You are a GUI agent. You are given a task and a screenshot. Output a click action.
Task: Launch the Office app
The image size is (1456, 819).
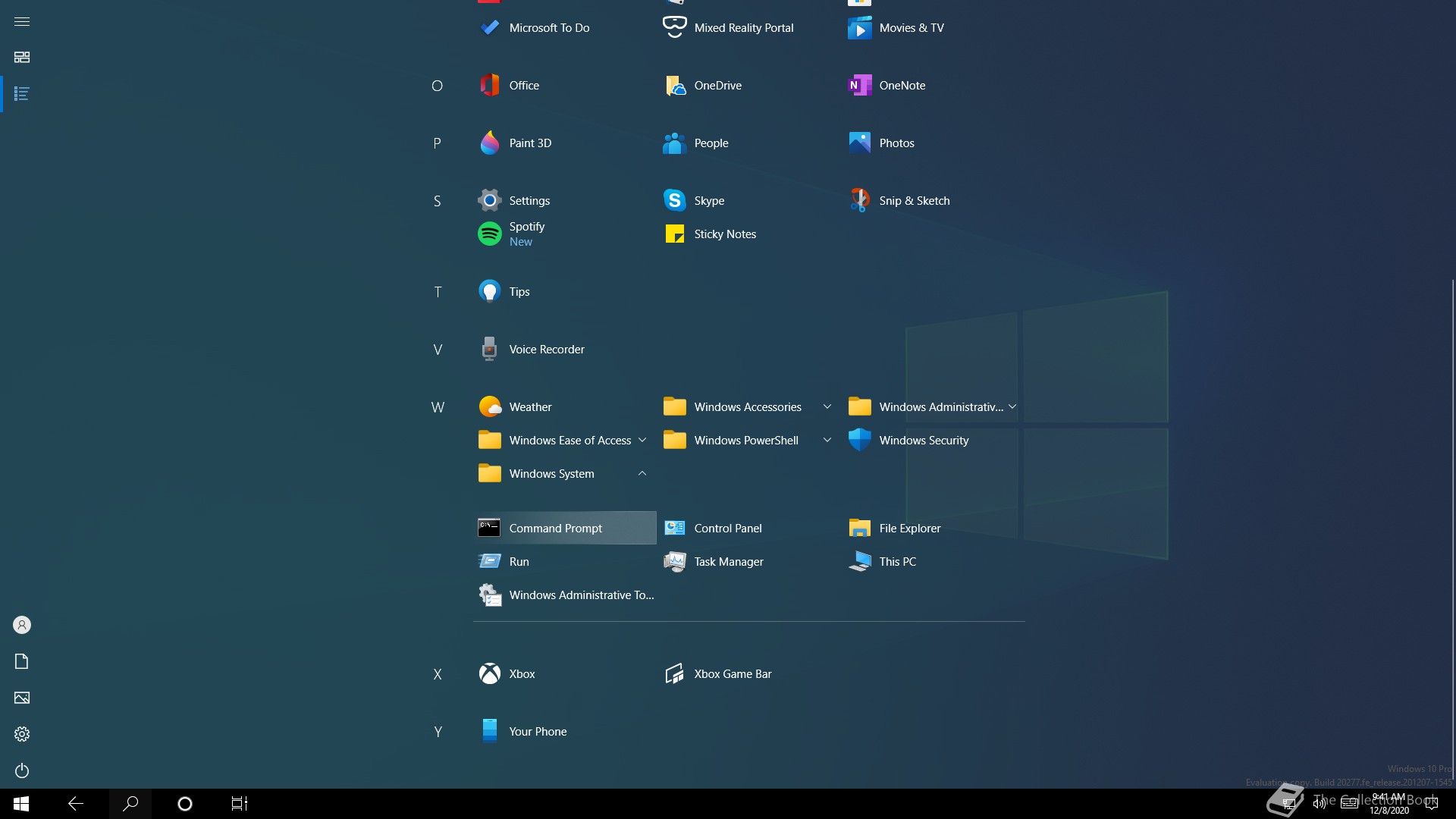coord(564,86)
